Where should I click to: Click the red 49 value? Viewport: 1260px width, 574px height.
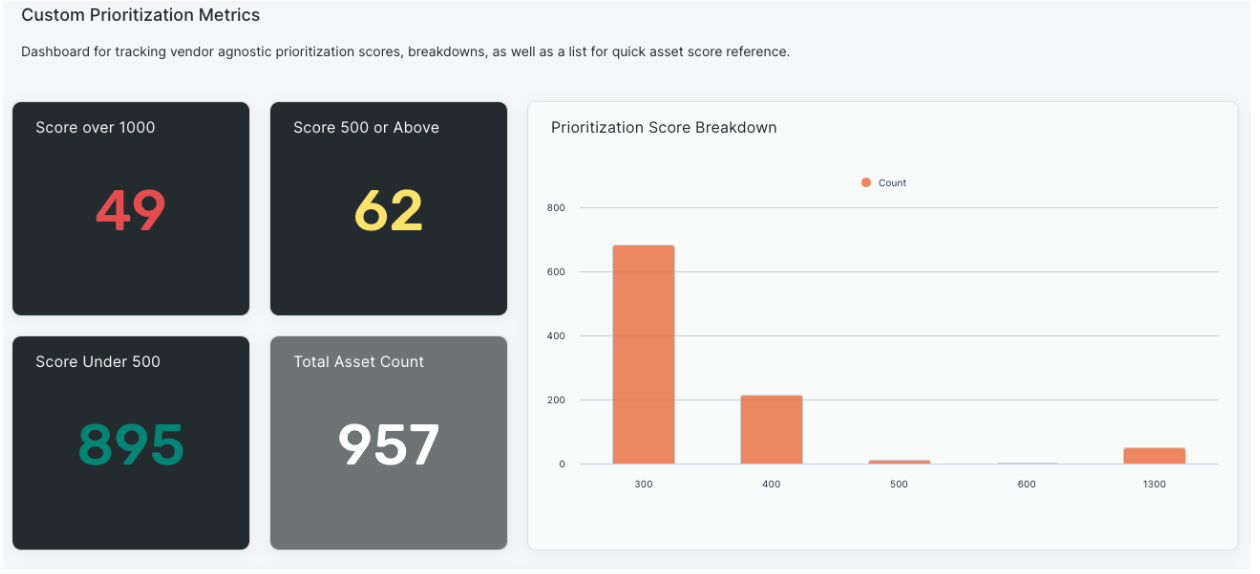point(131,211)
